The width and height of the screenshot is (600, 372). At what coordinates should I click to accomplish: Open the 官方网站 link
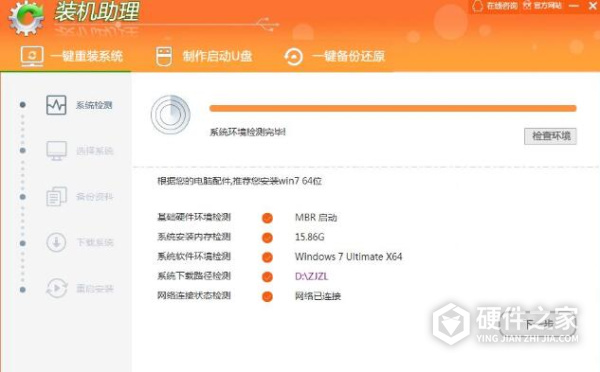pyautogui.click(x=548, y=6)
